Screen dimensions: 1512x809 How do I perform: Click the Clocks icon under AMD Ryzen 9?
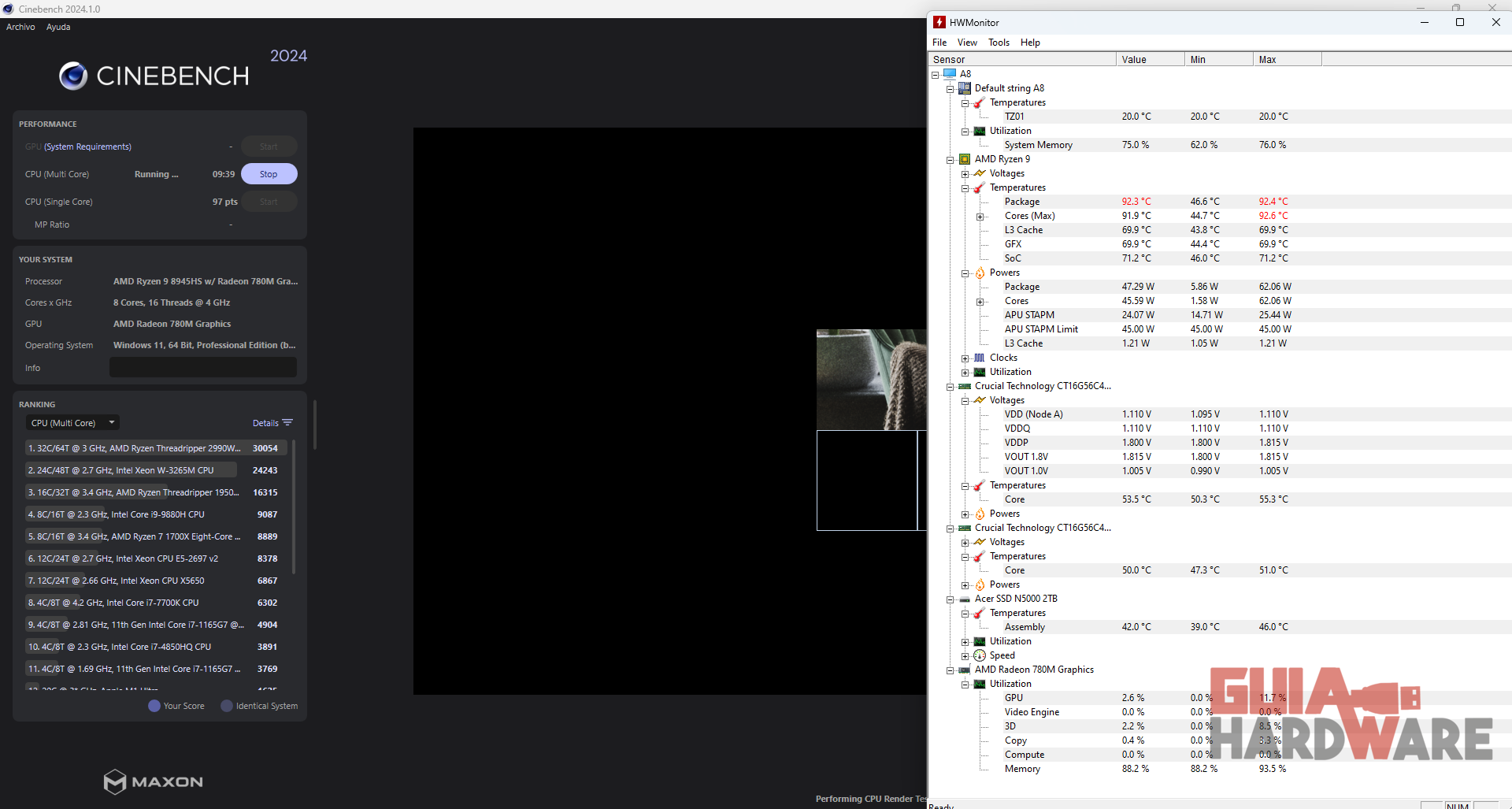980,358
